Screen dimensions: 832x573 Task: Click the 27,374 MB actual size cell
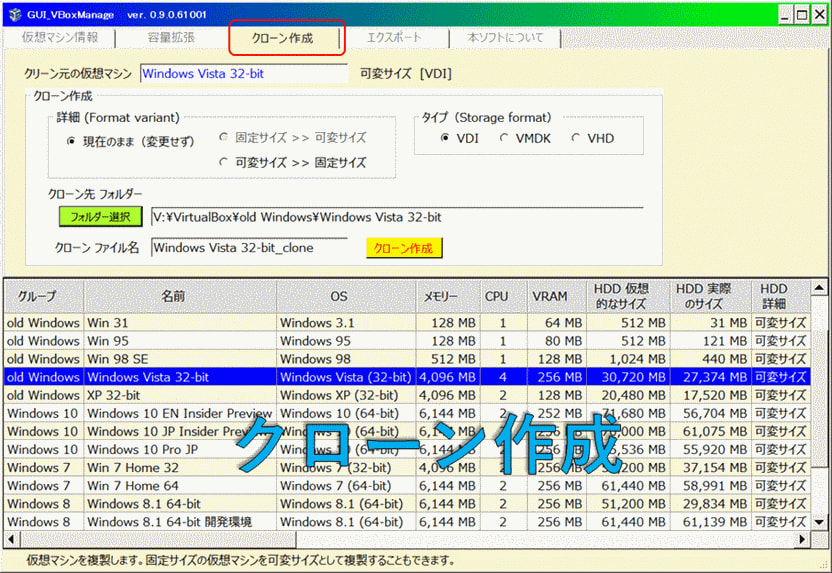coord(710,377)
